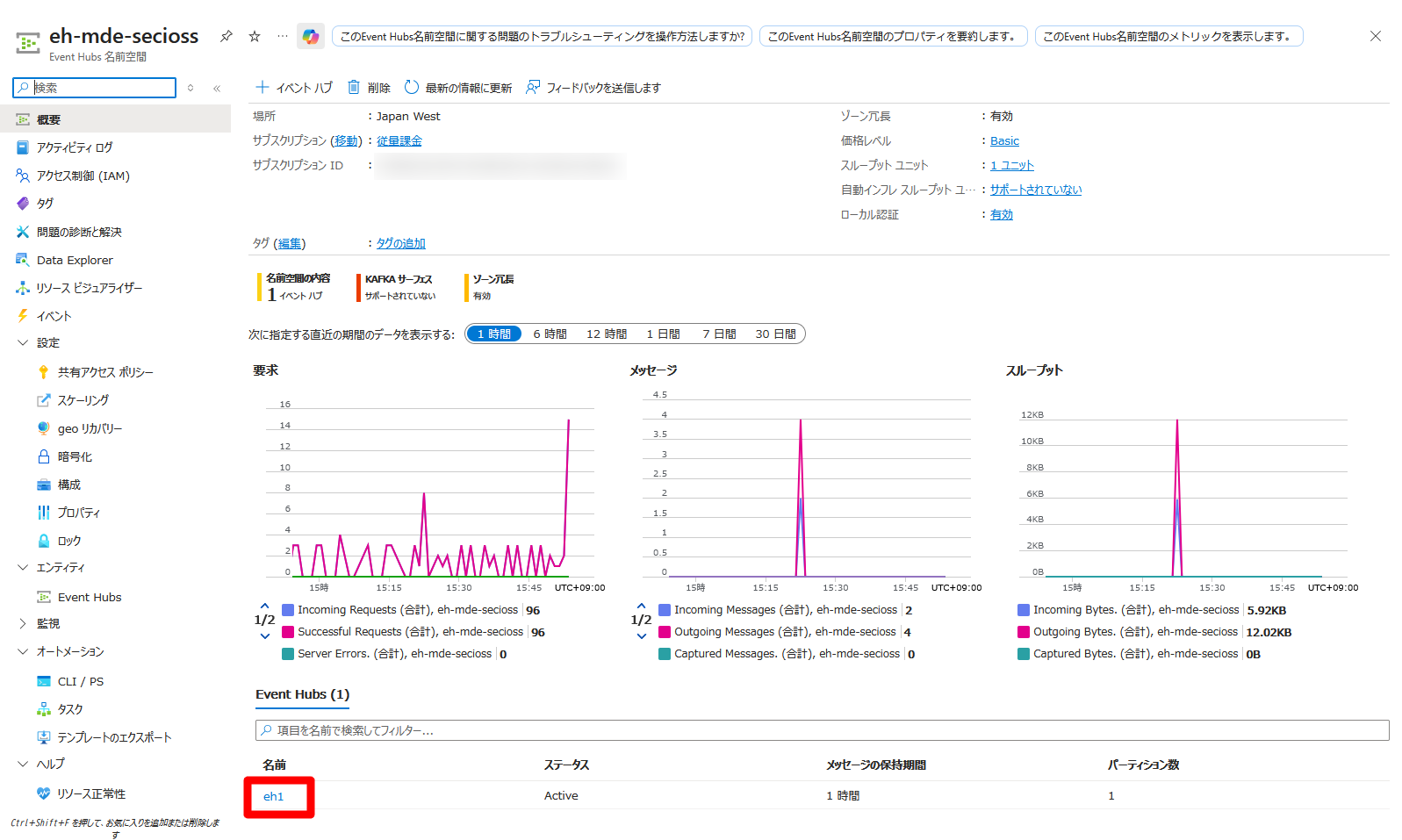Viewport: 1402px width, 840px height.
Task: Click the イベント lightning icon
Action: click(23, 316)
